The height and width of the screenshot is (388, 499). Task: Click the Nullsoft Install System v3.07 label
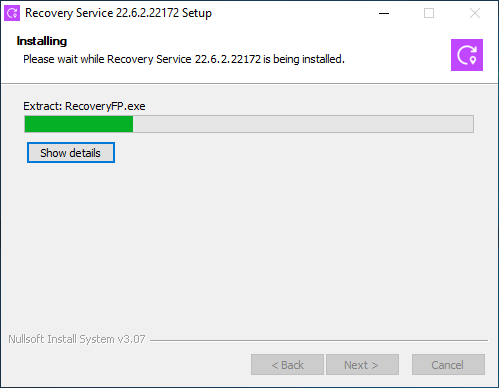coord(77,339)
